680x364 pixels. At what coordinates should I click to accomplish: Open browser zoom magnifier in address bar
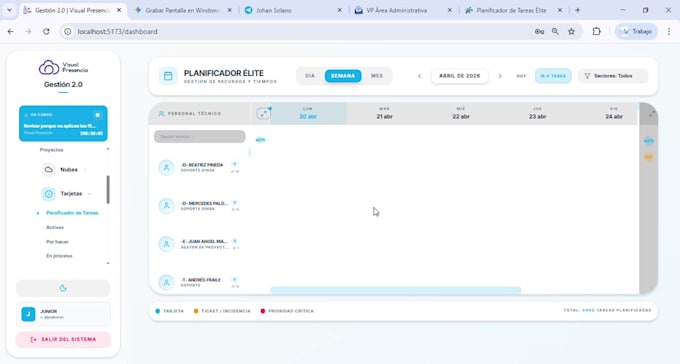pos(555,32)
